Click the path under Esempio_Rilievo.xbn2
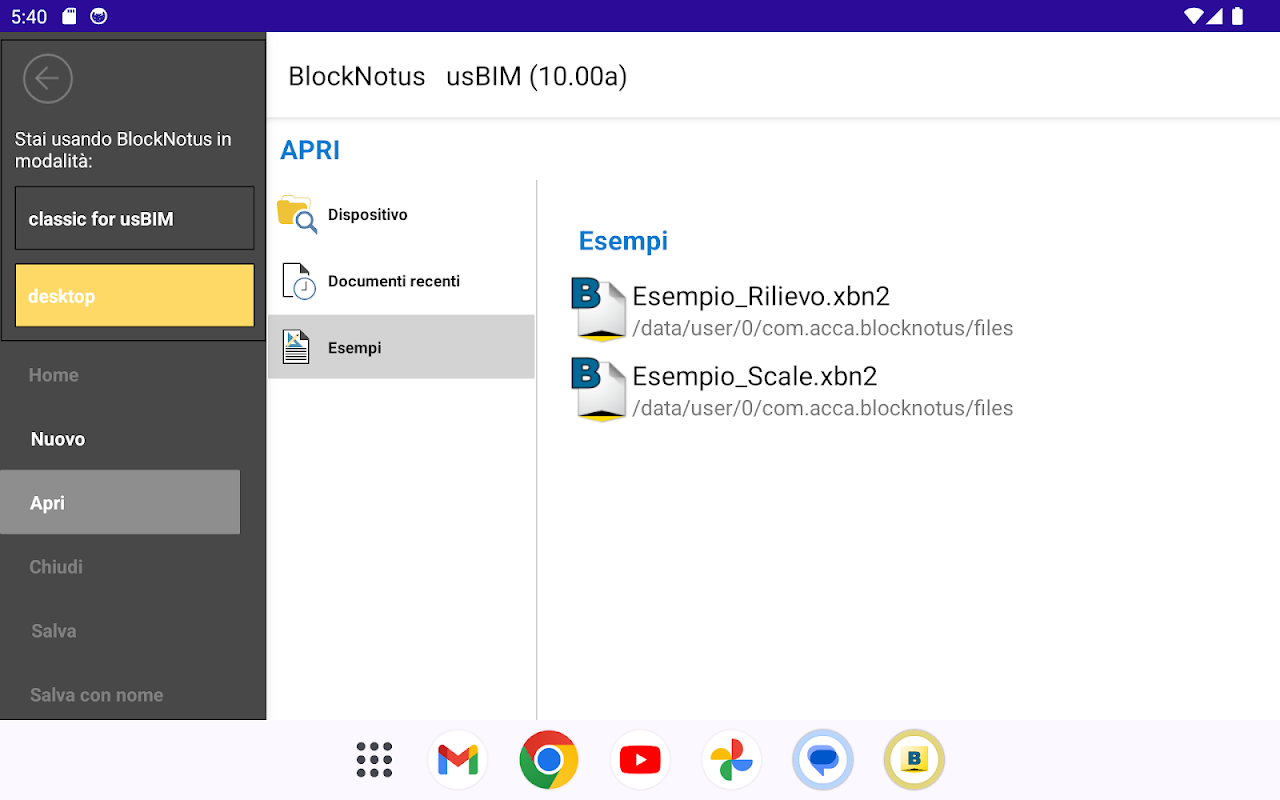The width and height of the screenshot is (1280, 800). [x=823, y=328]
